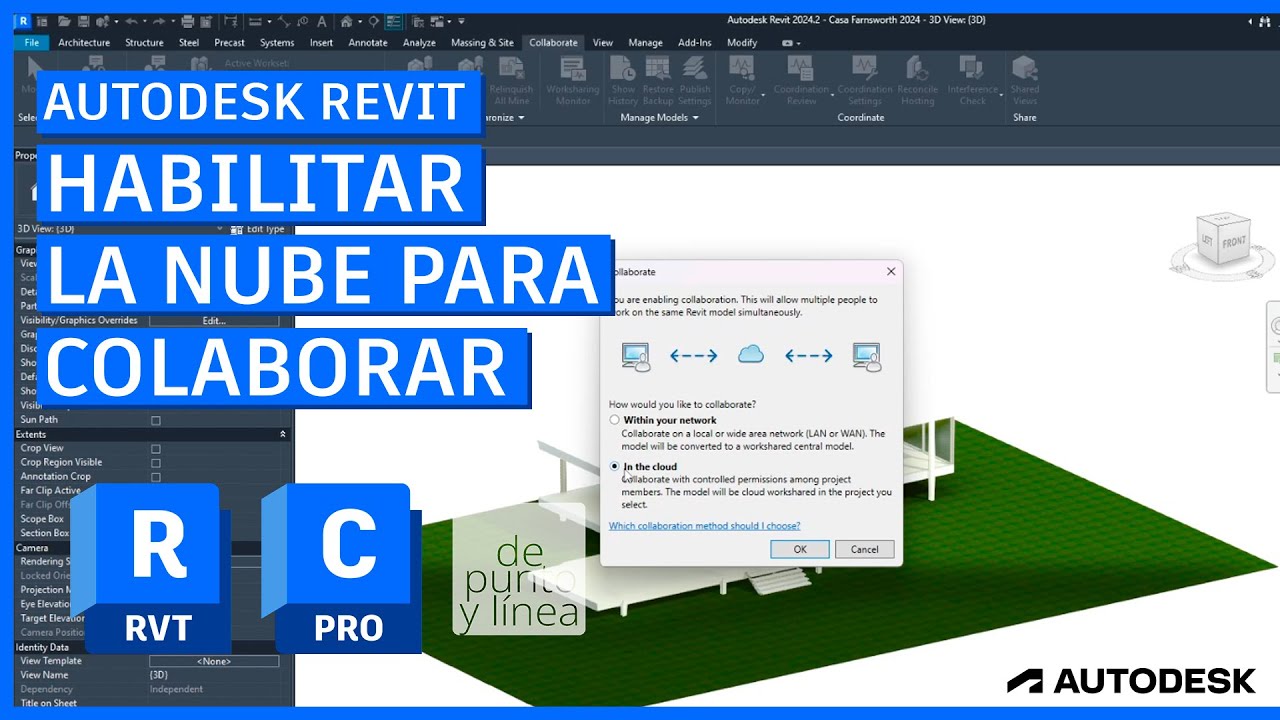Viewport: 1280px width, 720px height.
Task: Enable Crop Region Visible checkbox
Action: click(155, 463)
